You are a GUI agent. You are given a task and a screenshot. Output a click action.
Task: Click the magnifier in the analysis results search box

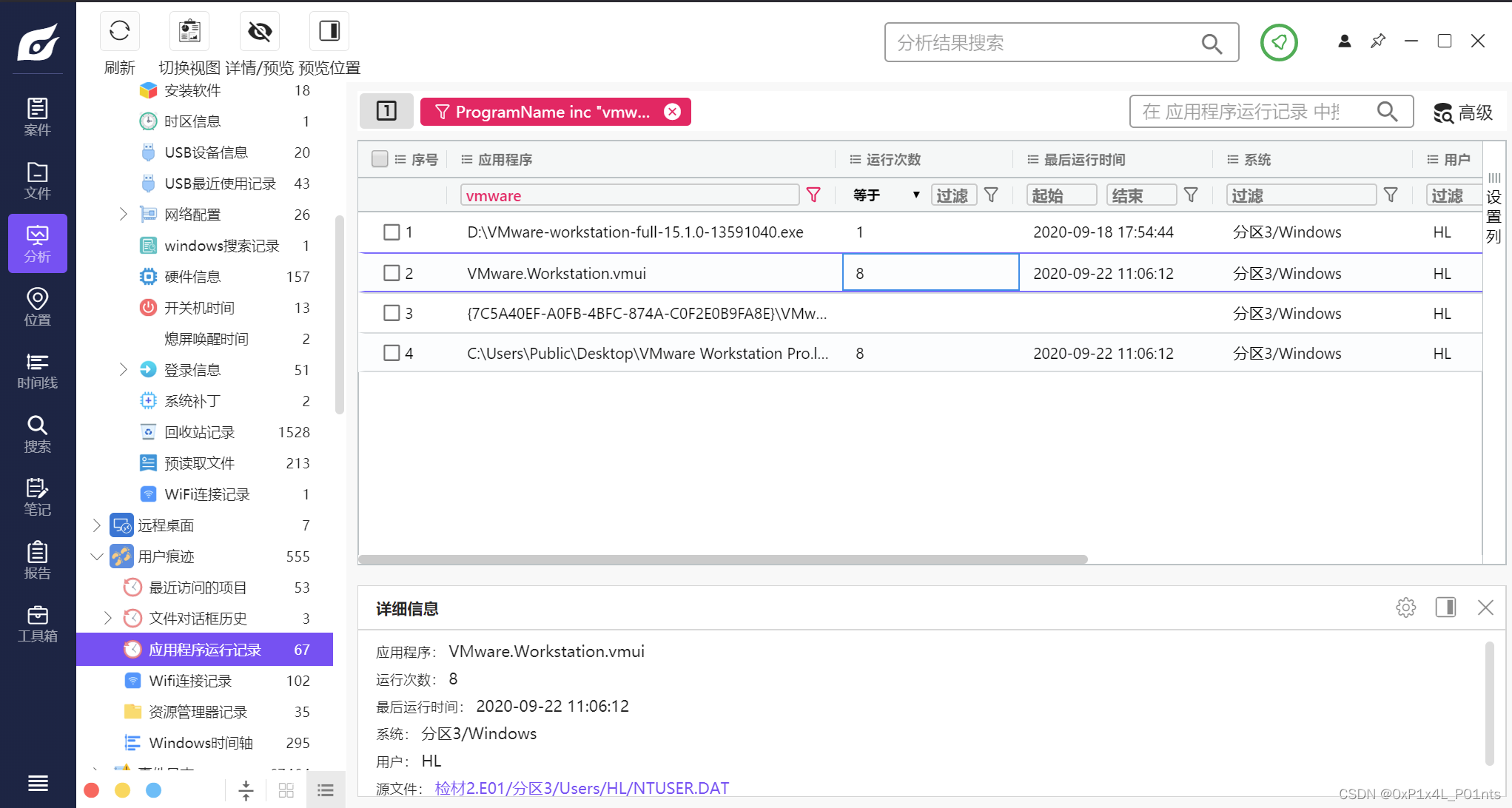click(1212, 44)
